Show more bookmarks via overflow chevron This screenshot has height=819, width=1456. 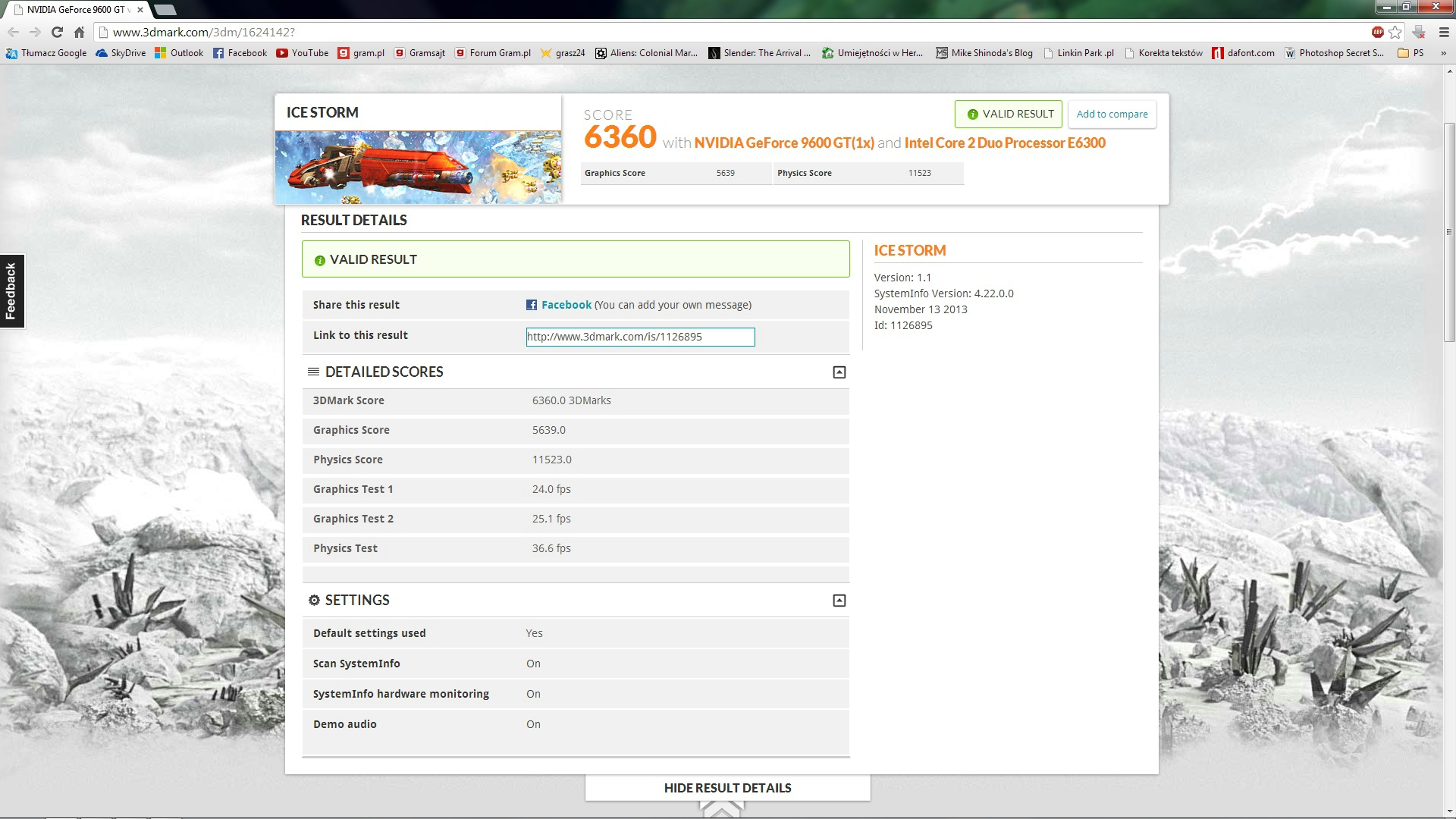pos(1442,53)
